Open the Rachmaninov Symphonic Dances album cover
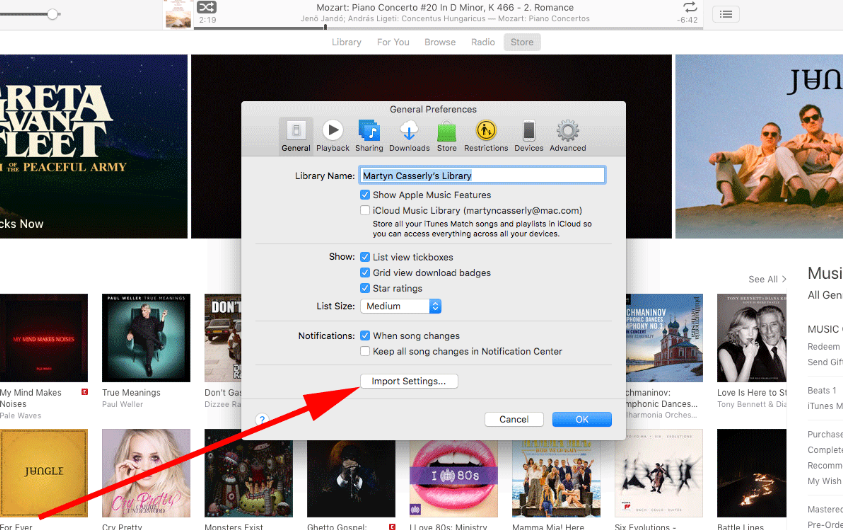843x530 pixels. tap(664, 338)
